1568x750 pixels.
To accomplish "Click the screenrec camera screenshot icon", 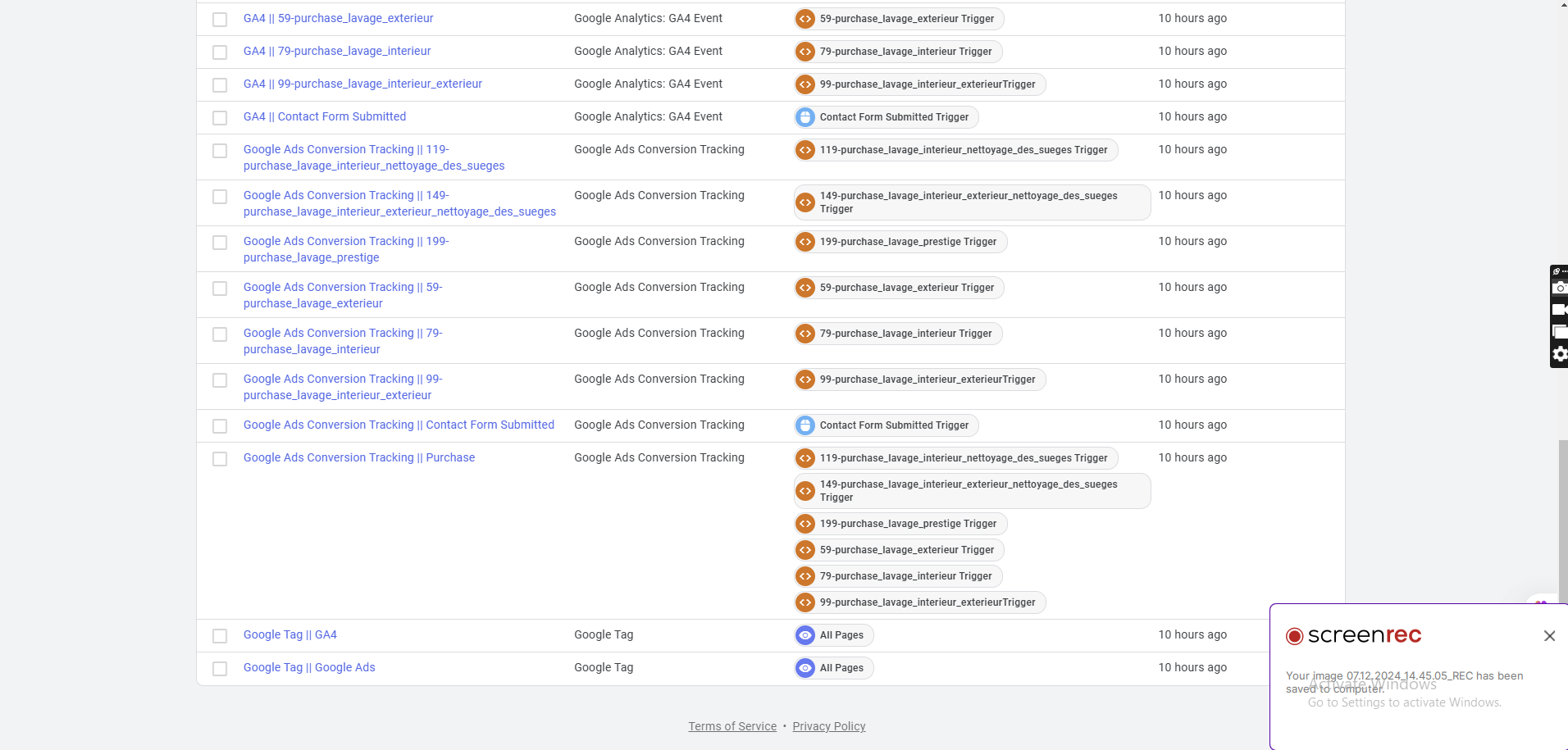I will [1560, 288].
